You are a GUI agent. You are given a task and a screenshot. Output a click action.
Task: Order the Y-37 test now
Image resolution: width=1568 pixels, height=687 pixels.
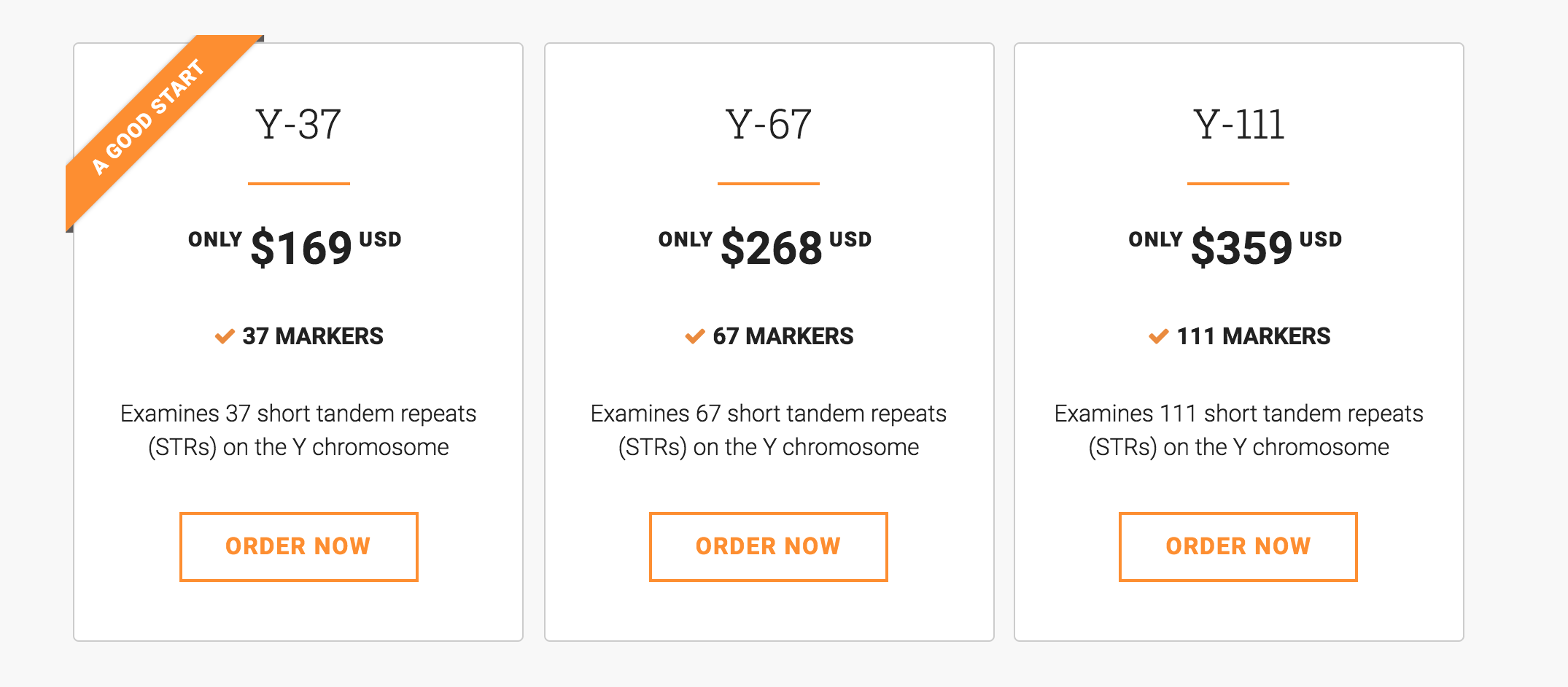pos(298,546)
